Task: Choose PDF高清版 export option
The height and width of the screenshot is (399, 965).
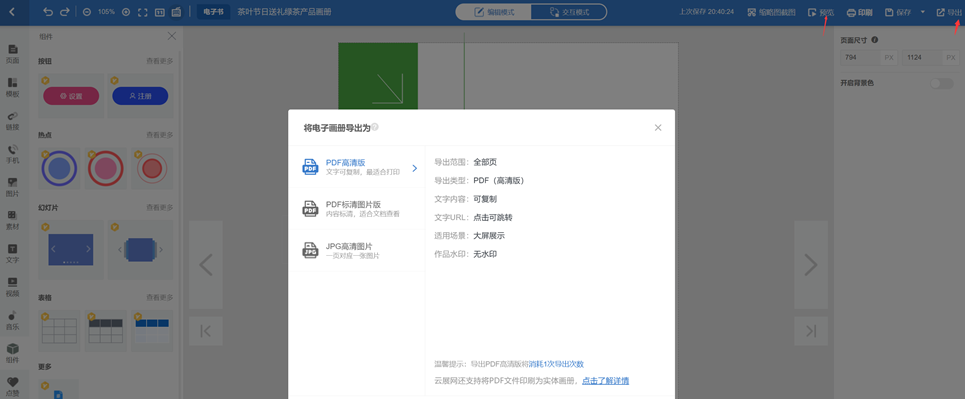Action: click(357, 167)
